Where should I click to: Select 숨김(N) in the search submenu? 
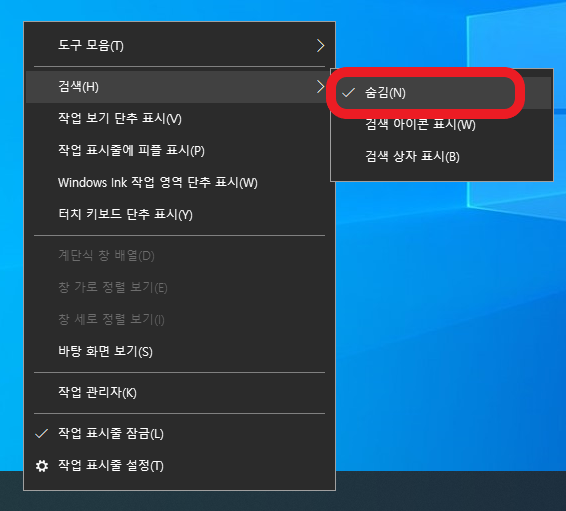point(441,93)
